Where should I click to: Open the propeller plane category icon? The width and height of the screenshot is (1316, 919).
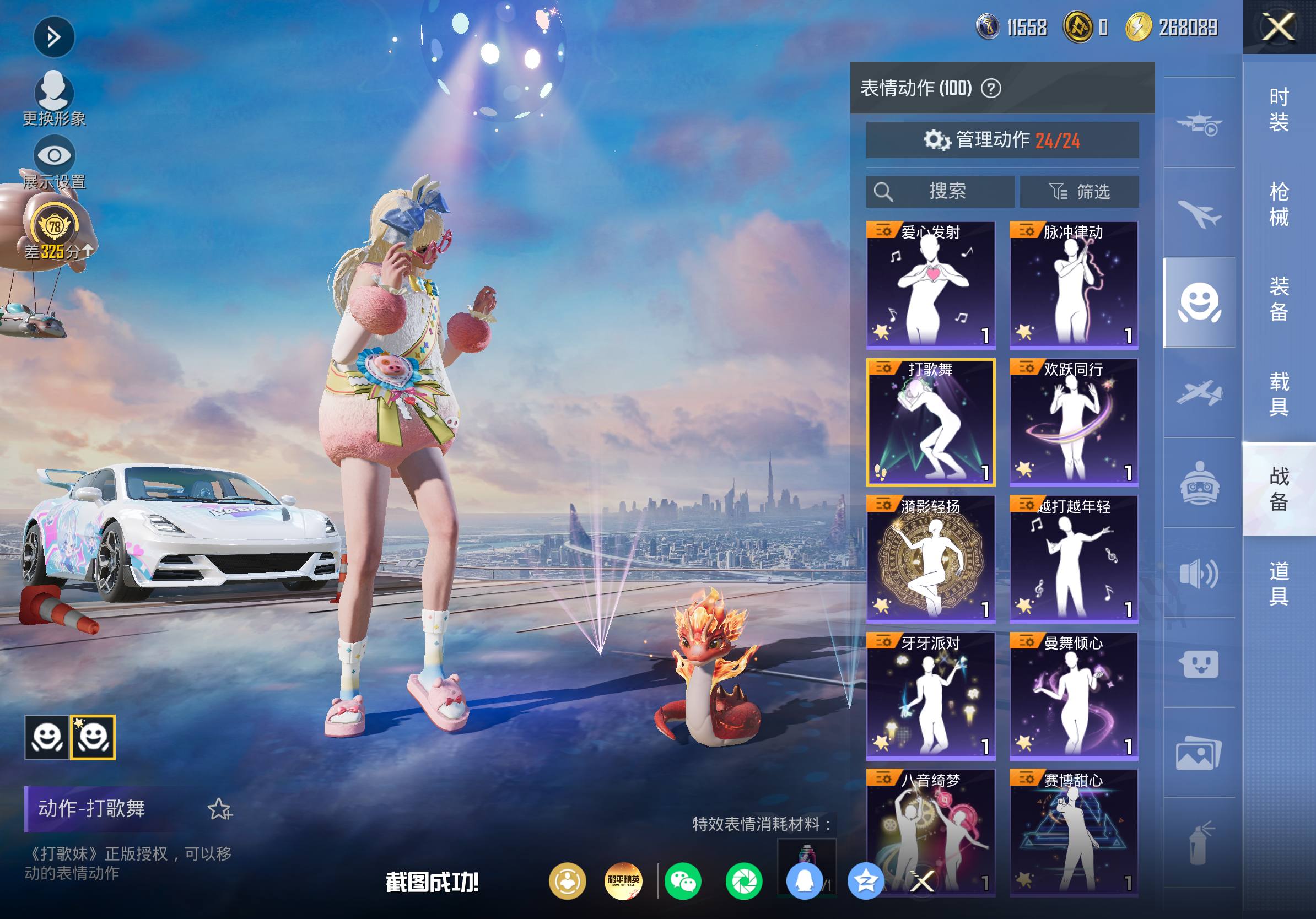(x=1199, y=393)
